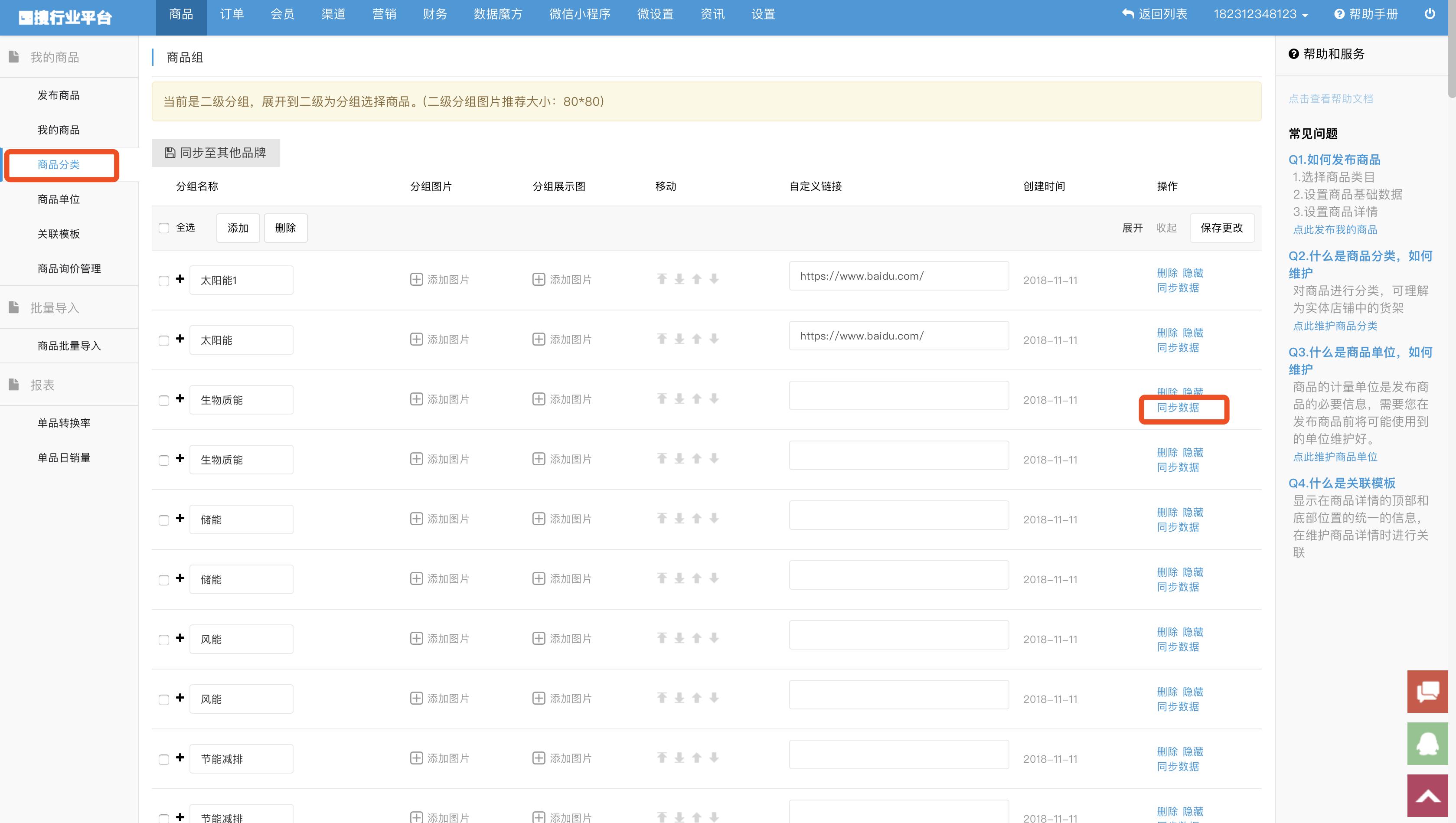Open the 订单 top menu
The height and width of the screenshot is (823, 1456).
tap(232, 14)
